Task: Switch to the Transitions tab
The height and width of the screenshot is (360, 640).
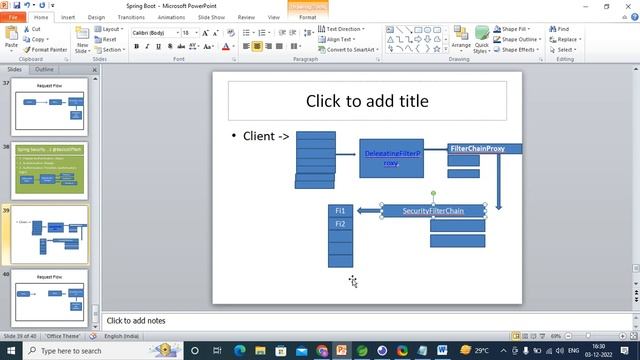Action: tap(131, 17)
